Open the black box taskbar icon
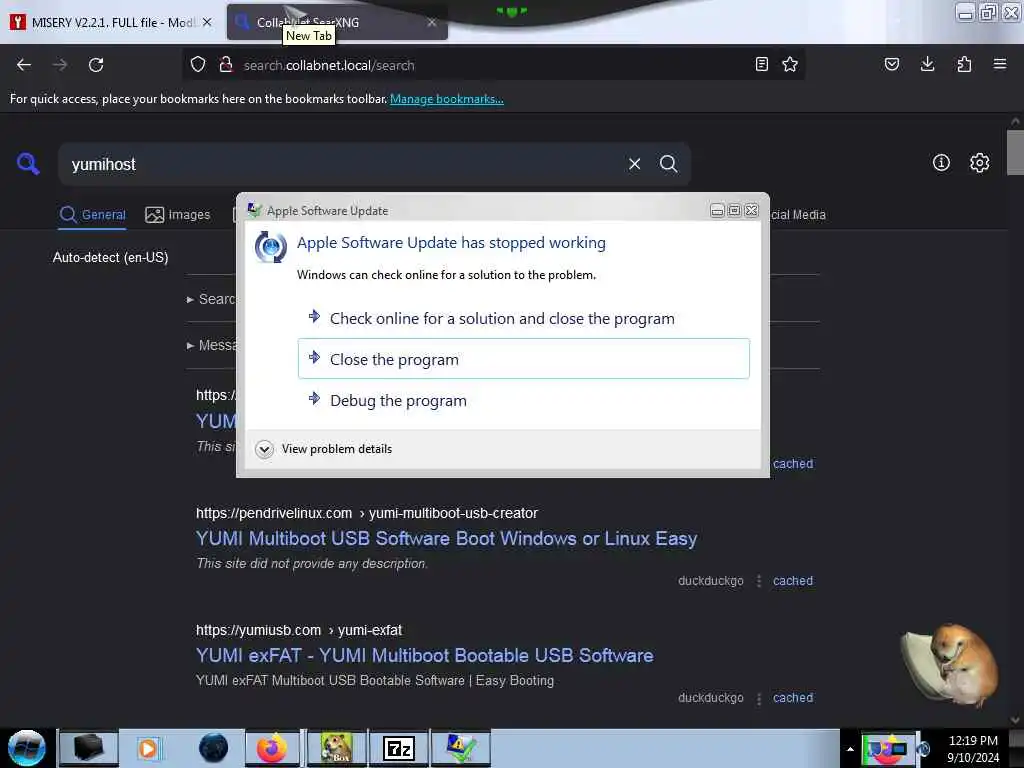 click(x=88, y=748)
